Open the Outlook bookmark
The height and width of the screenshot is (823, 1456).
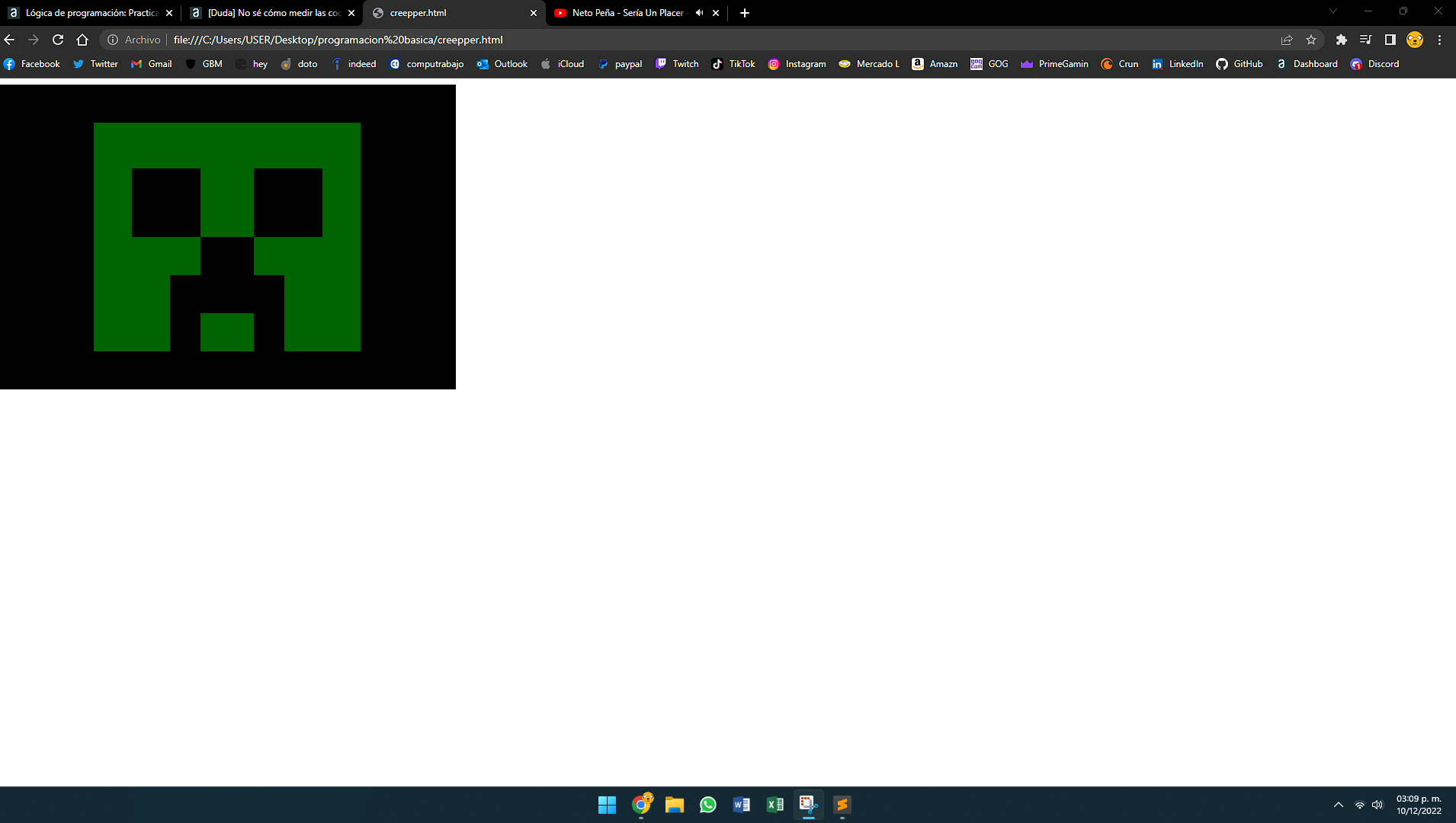[502, 64]
